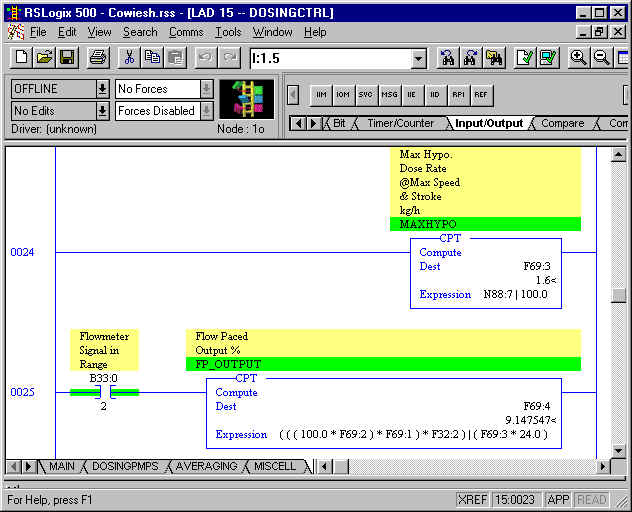Insert RPI instruction button
This screenshot has height=512, width=632.
coord(458,95)
